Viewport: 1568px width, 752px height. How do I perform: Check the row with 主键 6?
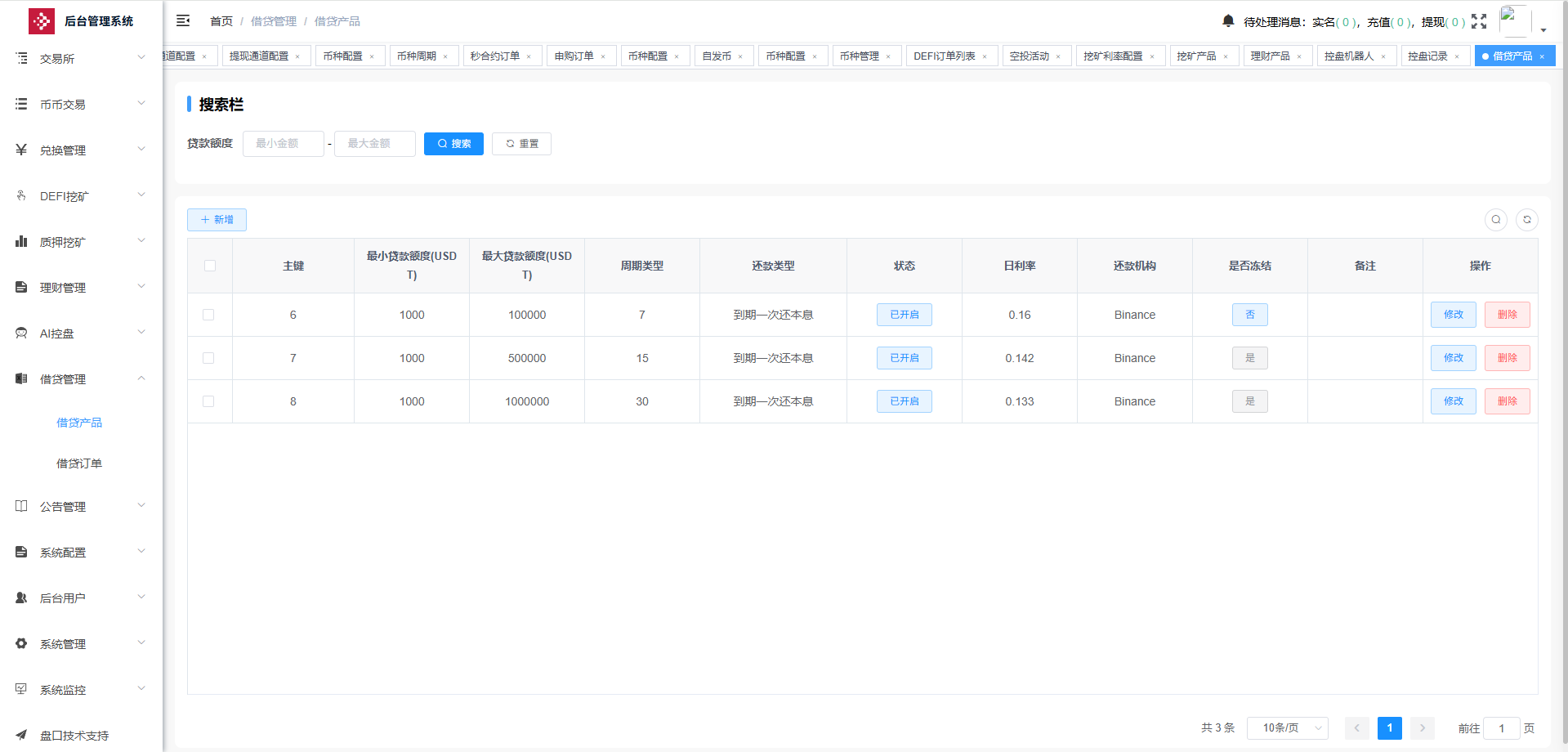pyautogui.click(x=208, y=315)
